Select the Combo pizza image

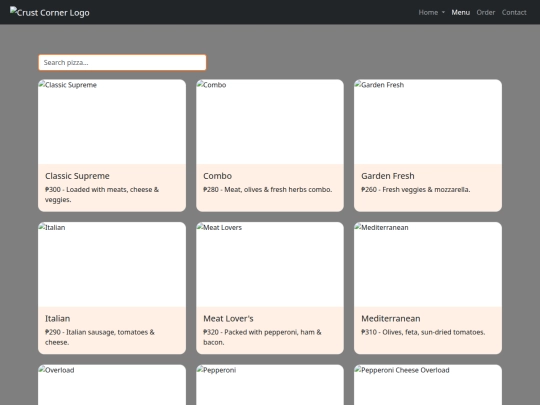(270, 122)
